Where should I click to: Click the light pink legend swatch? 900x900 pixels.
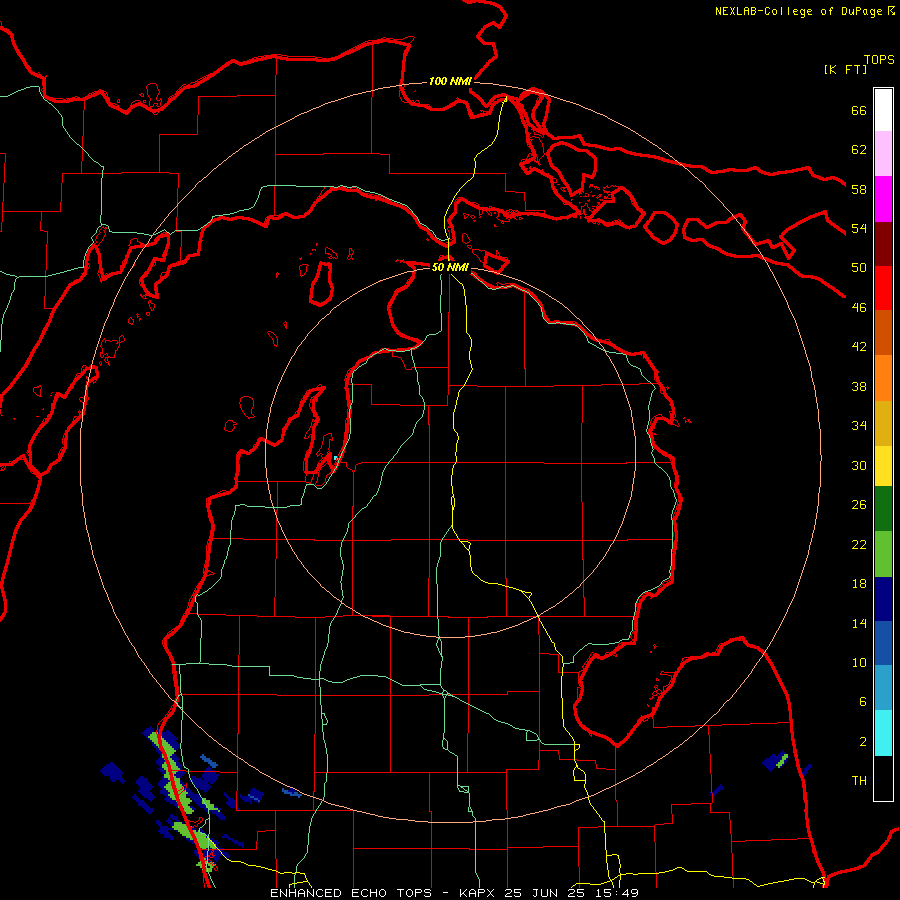883,154
